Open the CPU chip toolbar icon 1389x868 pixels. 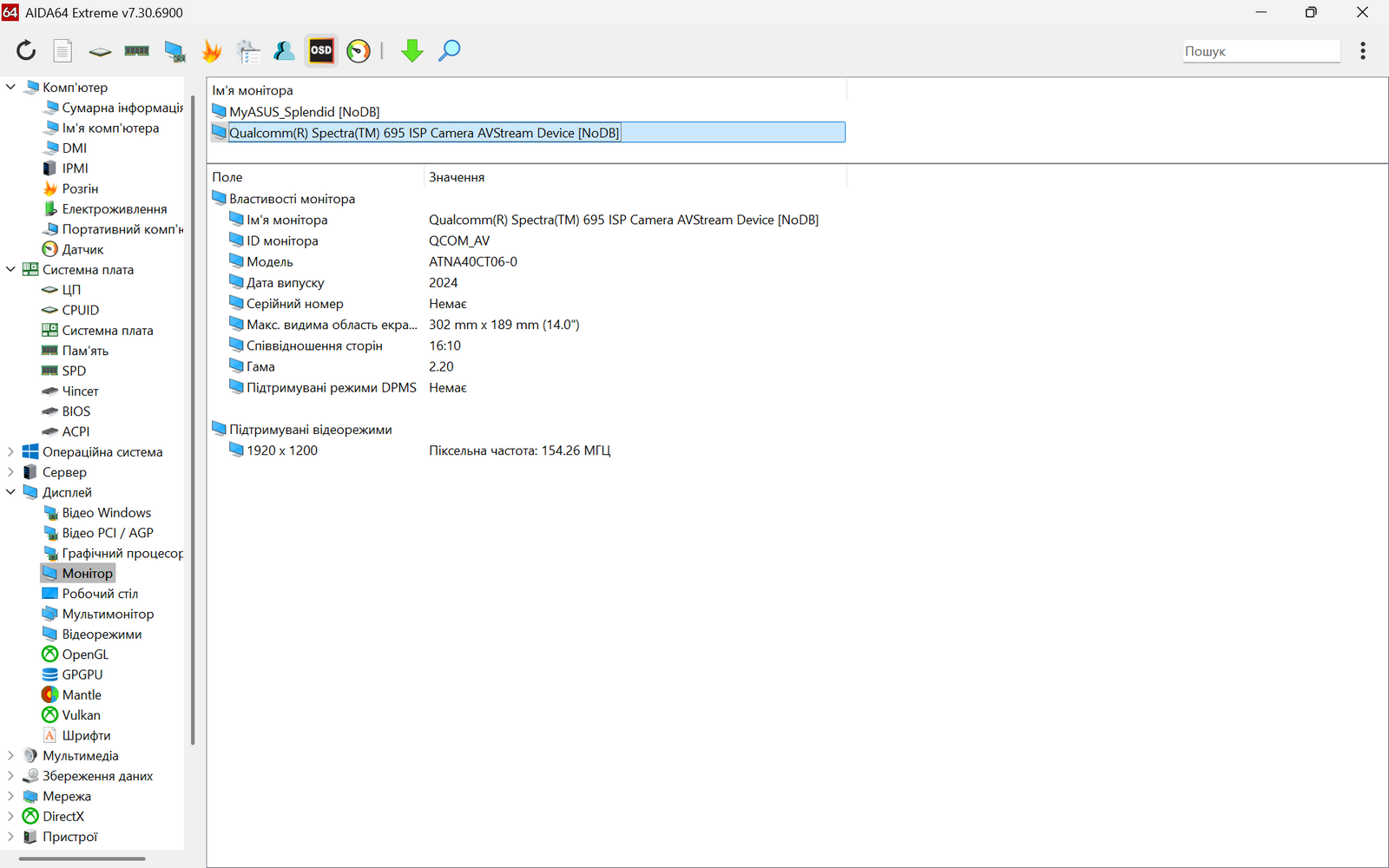tap(100, 51)
